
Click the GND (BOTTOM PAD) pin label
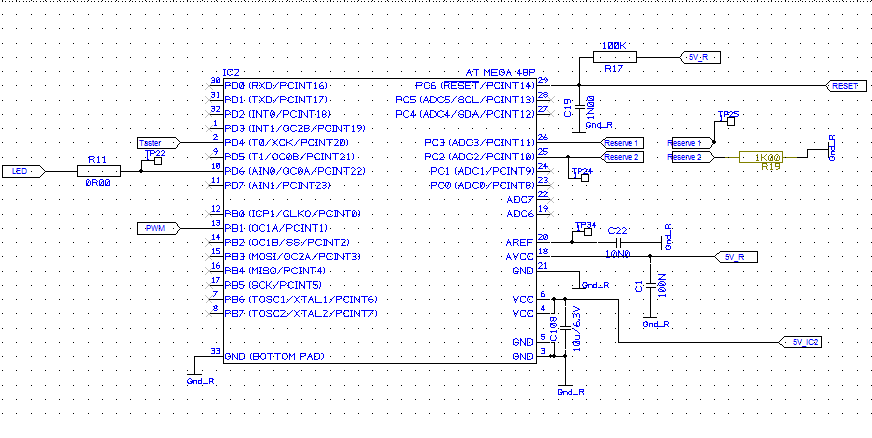tap(274, 356)
